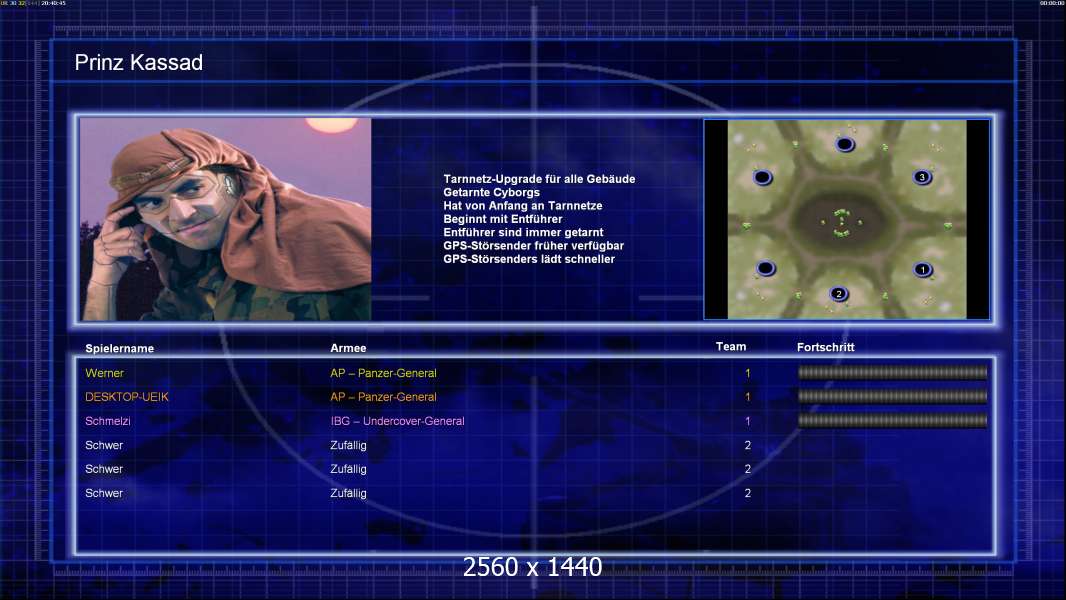This screenshot has width=1066, height=600.
Task: Click "Getarnte Cyborgs" ability line
Action: (492, 192)
